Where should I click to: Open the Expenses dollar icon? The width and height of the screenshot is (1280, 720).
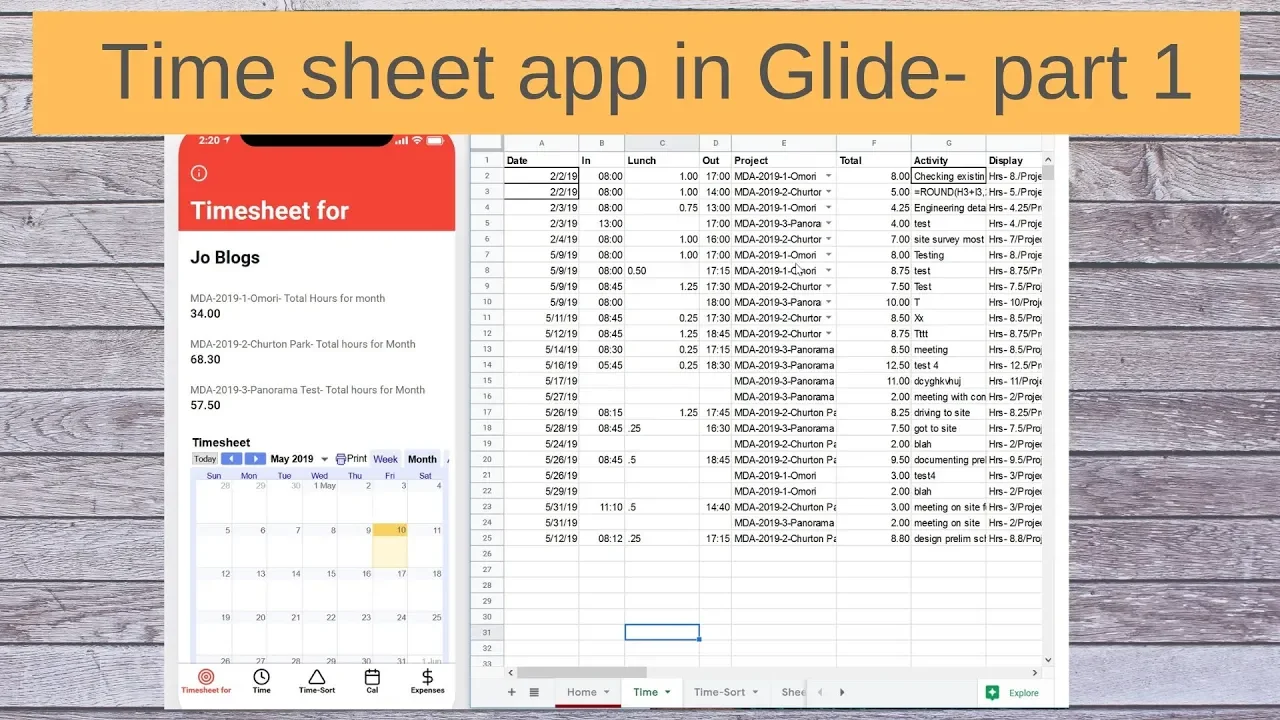pos(427,677)
